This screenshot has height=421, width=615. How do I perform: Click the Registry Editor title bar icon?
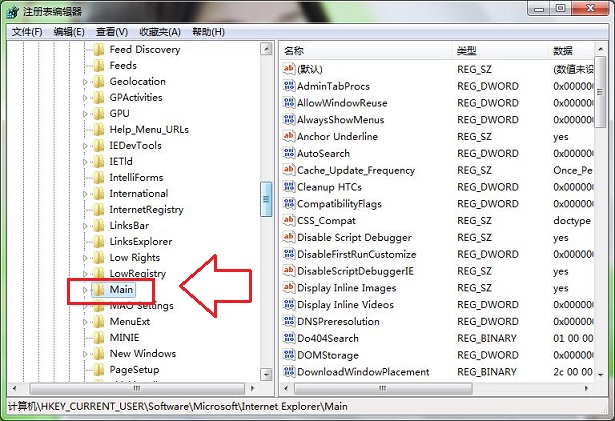click(13, 12)
